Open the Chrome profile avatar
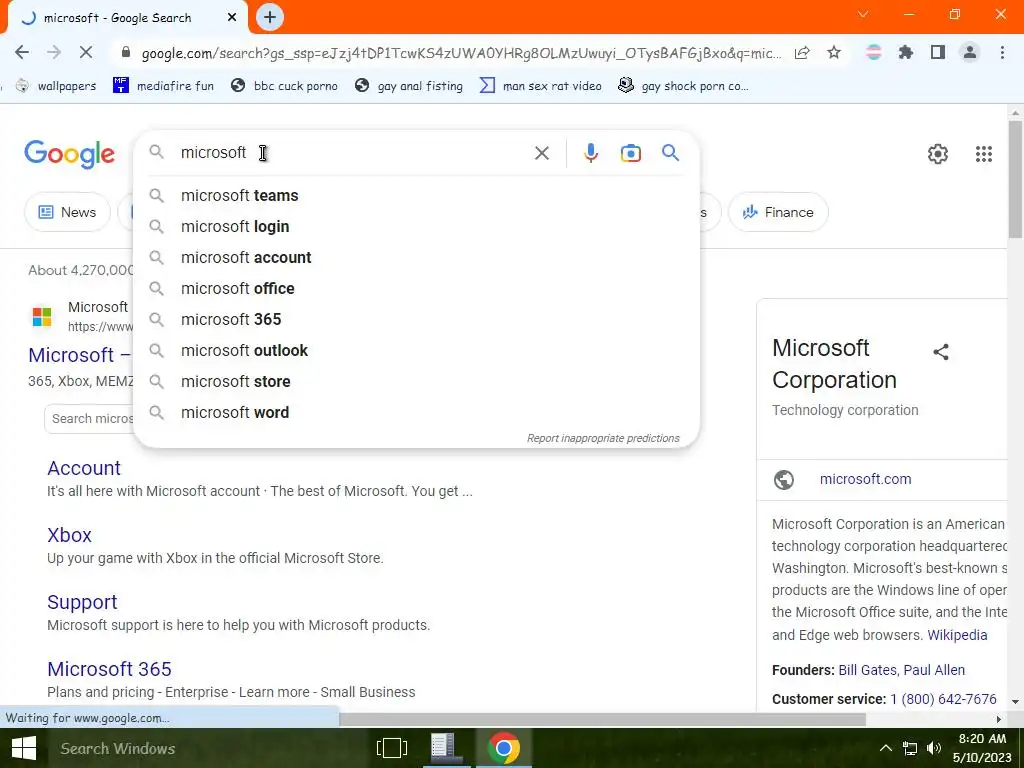Image resolution: width=1024 pixels, height=768 pixels. tap(970, 53)
